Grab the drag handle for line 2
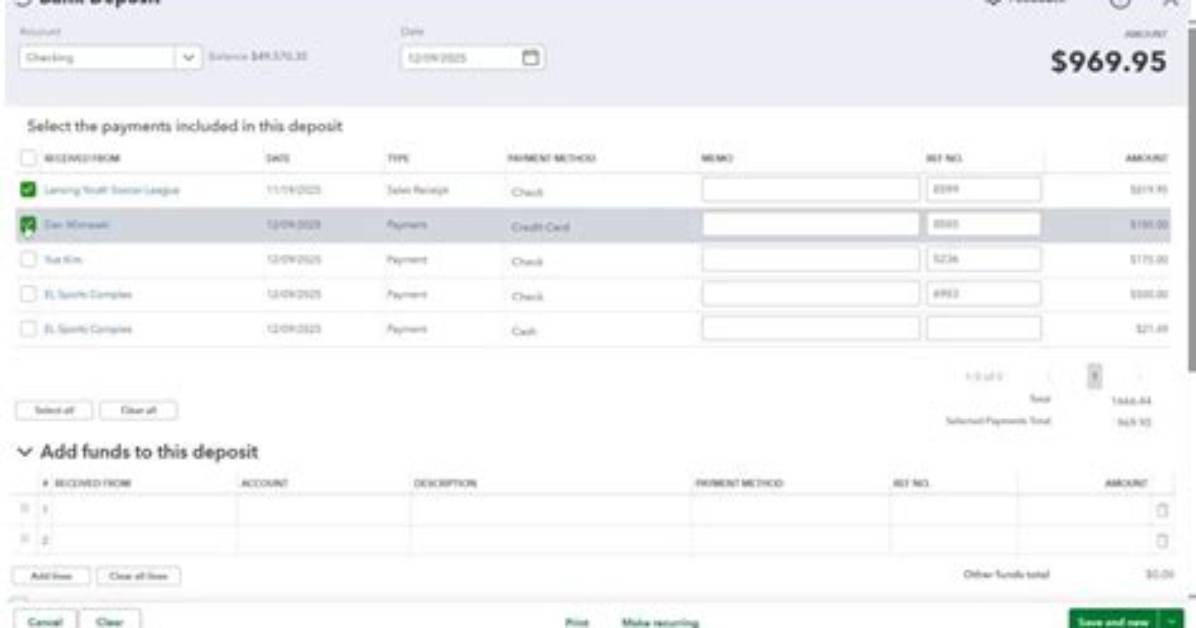Viewport: 1196px width, 628px height. (x=24, y=539)
